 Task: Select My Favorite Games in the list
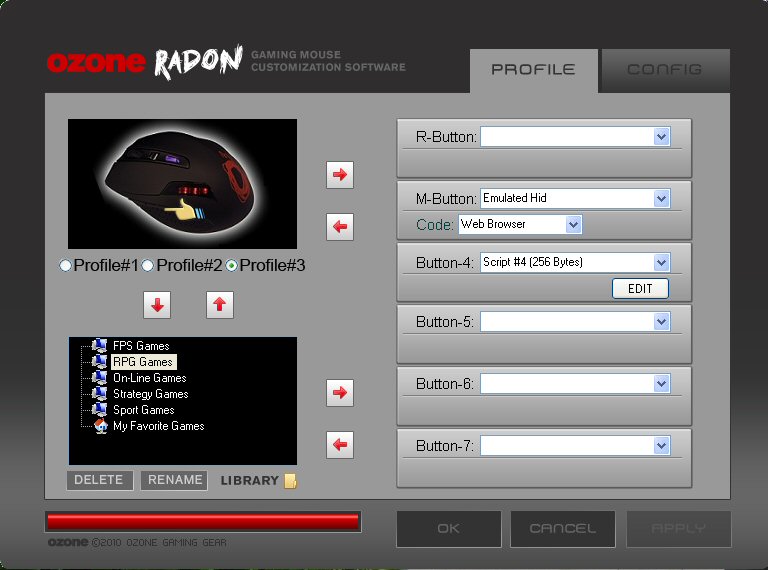point(159,426)
